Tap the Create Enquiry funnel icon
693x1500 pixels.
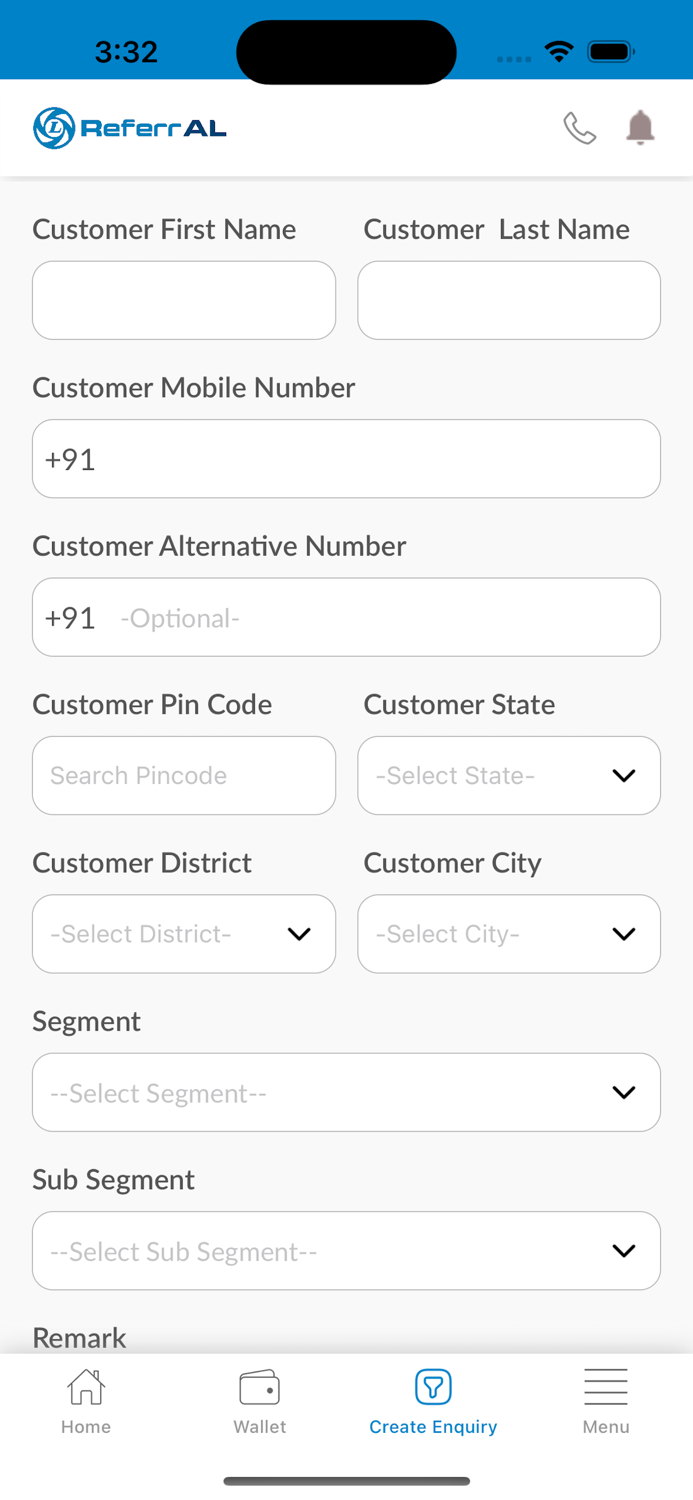click(433, 1387)
